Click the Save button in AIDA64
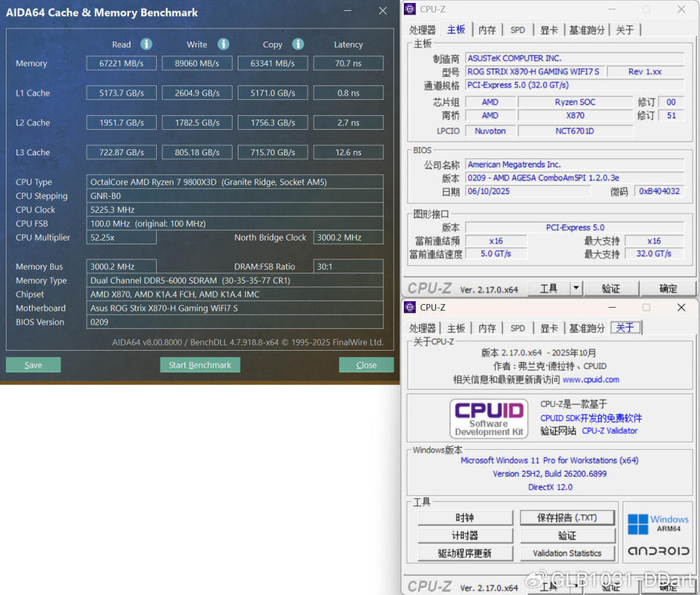Screen dimensions: 700x595 click(x=33, y=365)
